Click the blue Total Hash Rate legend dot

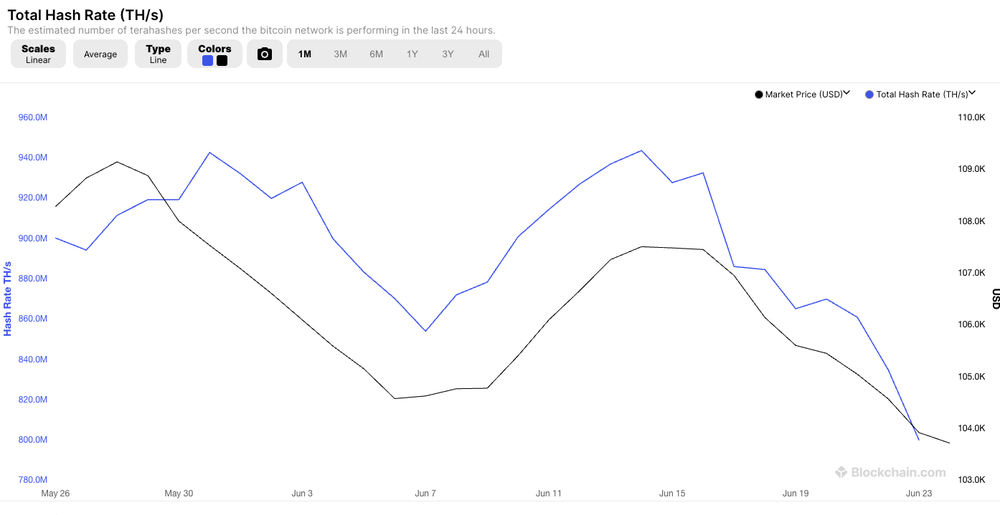click(869, 94)
